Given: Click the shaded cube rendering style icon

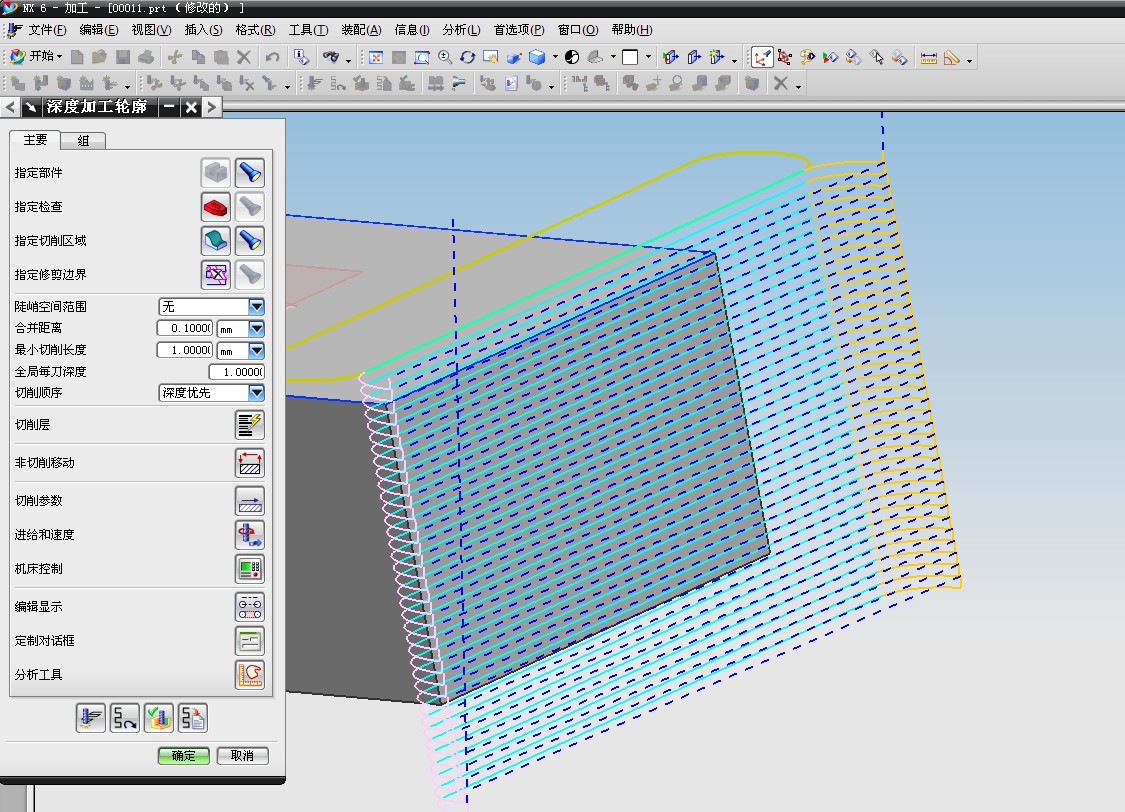Looking at the screenshot, I should tap(537, 57).
